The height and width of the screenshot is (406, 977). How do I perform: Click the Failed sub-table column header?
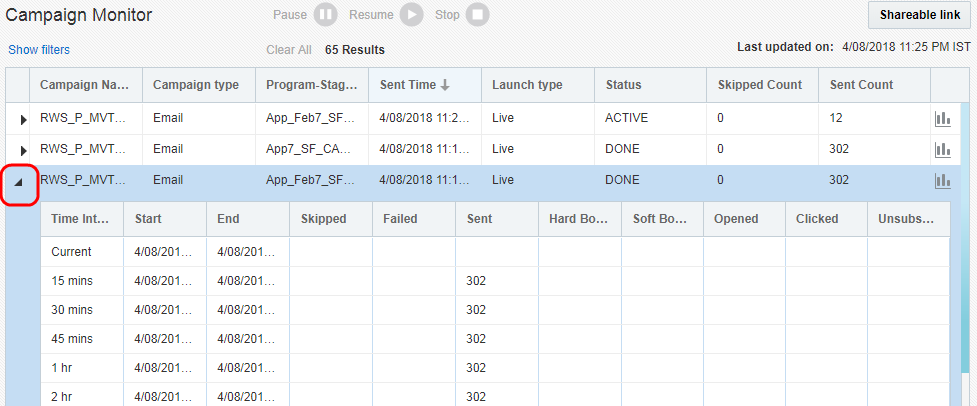pyautogui.click(x=414, y=219)
